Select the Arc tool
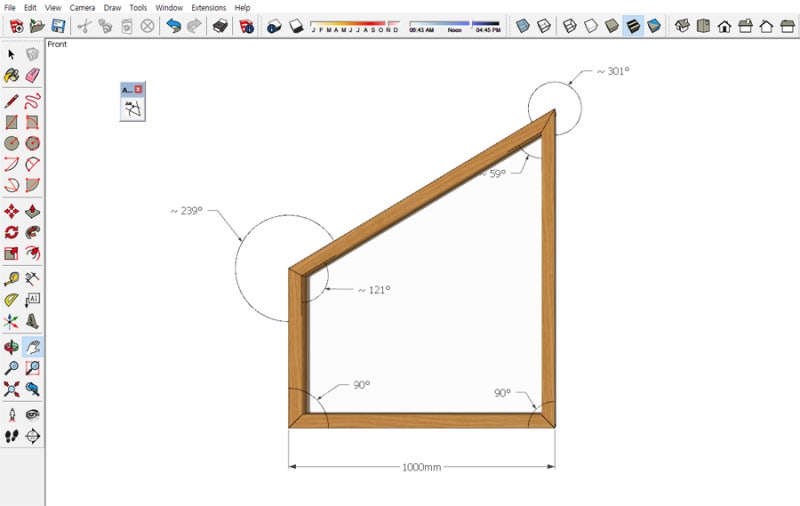Image resolution: width=800 pixels, height=506 pixels. click(x=11, y=164)
